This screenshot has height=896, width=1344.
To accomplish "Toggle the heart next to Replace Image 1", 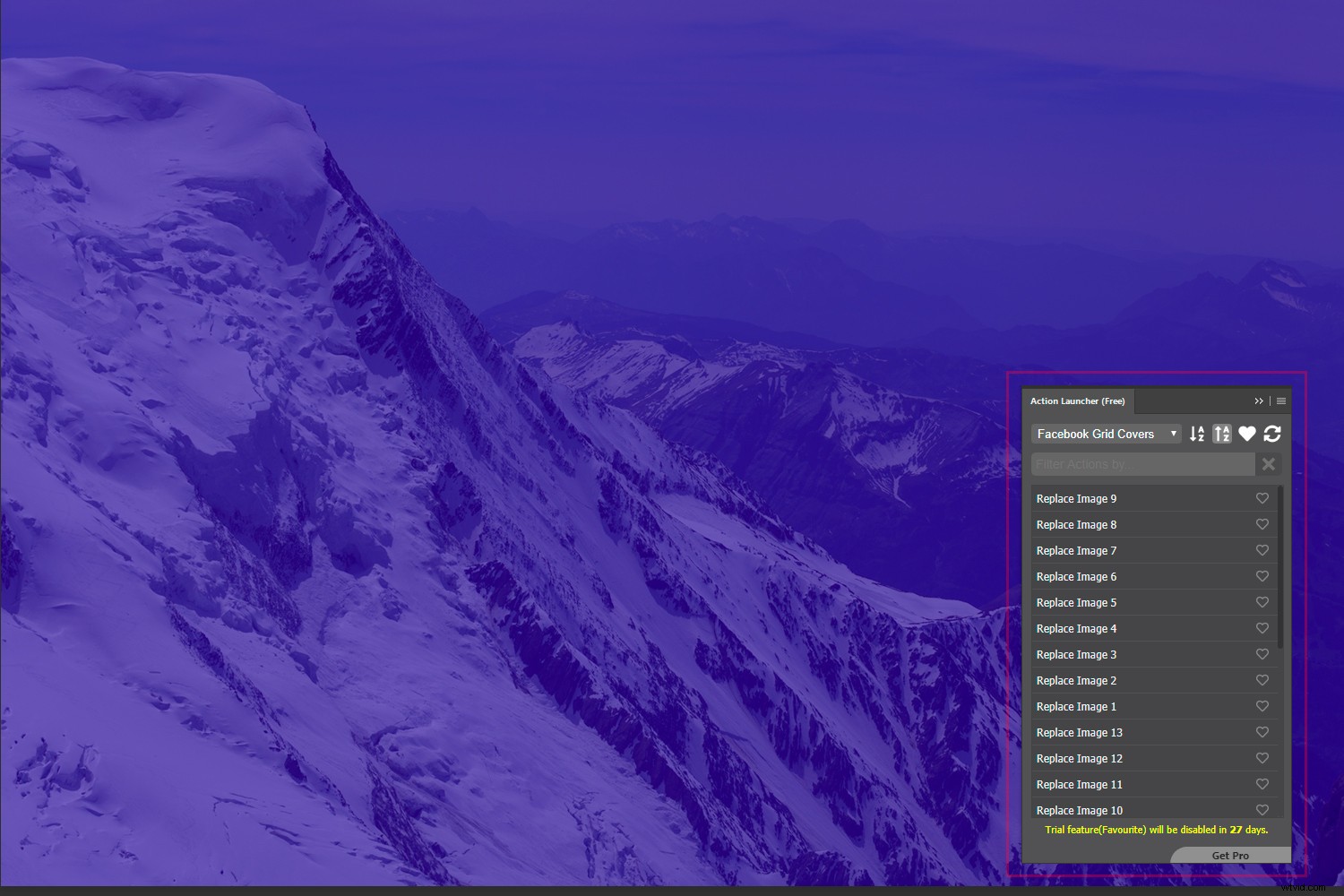I will pyautogui.click(x=1262, y=706).
